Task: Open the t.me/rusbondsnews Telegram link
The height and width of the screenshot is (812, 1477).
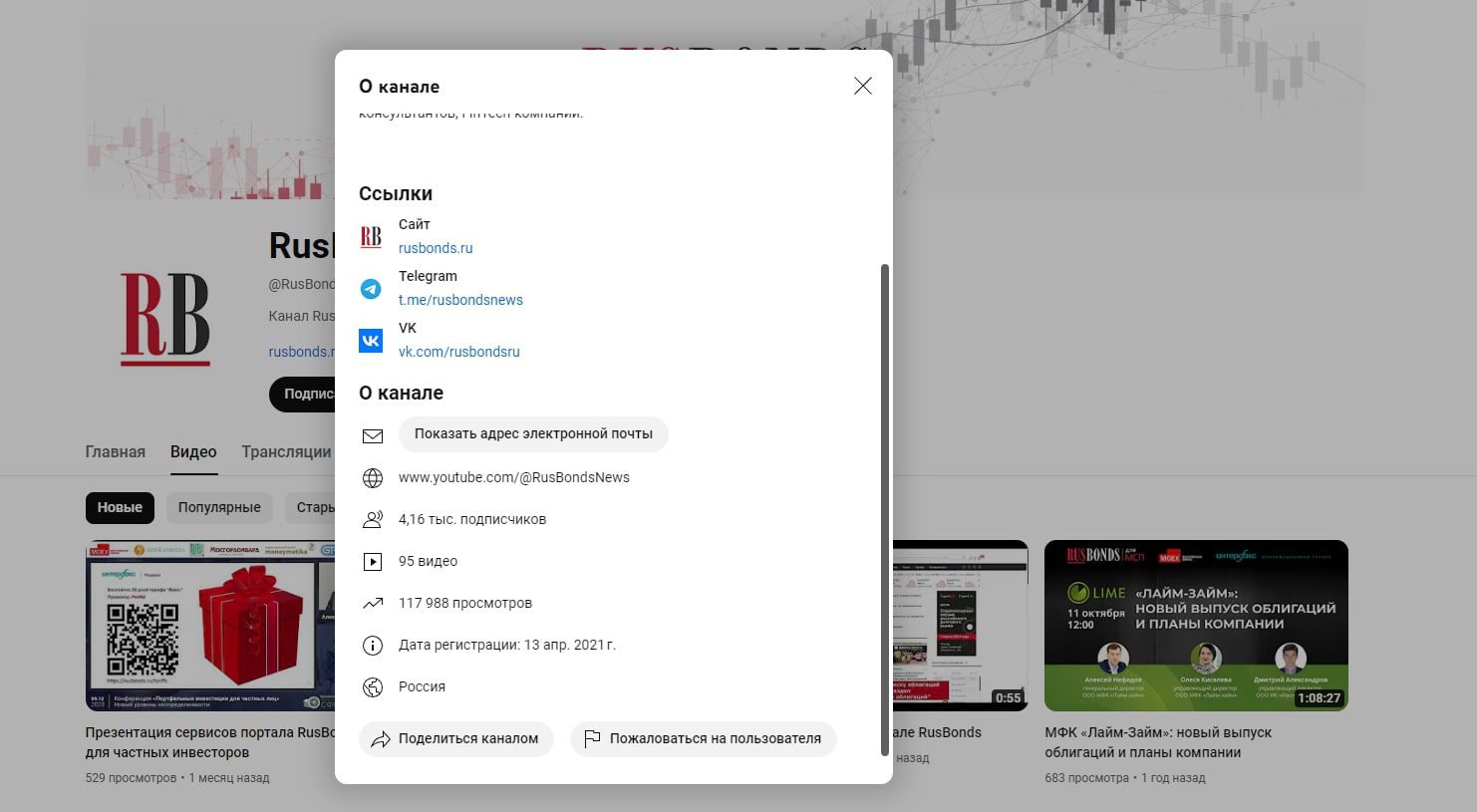Action: tap(460, 300)
